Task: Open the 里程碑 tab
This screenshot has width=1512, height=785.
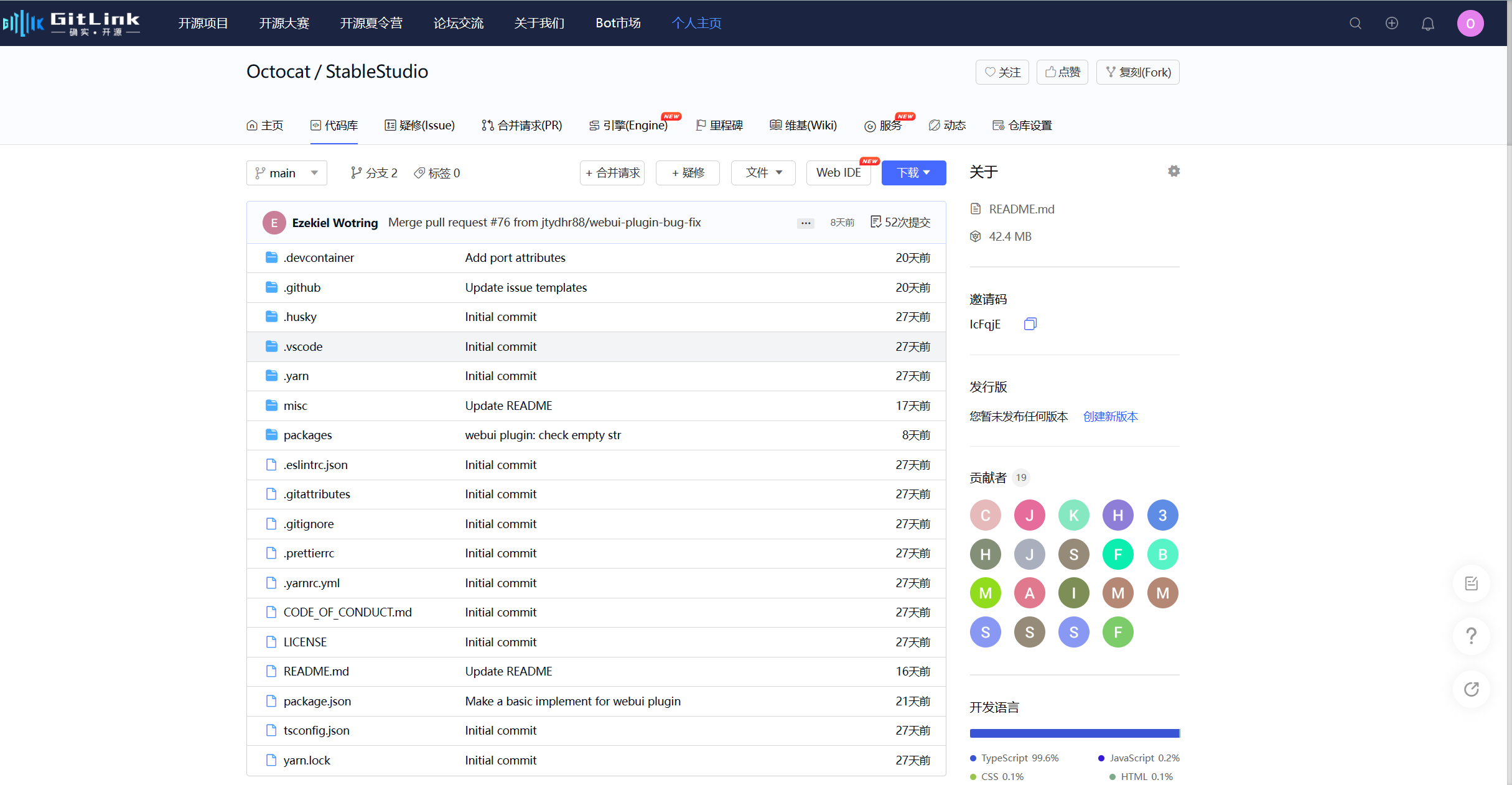Action: pyautogui.click(x=719, y=125)
